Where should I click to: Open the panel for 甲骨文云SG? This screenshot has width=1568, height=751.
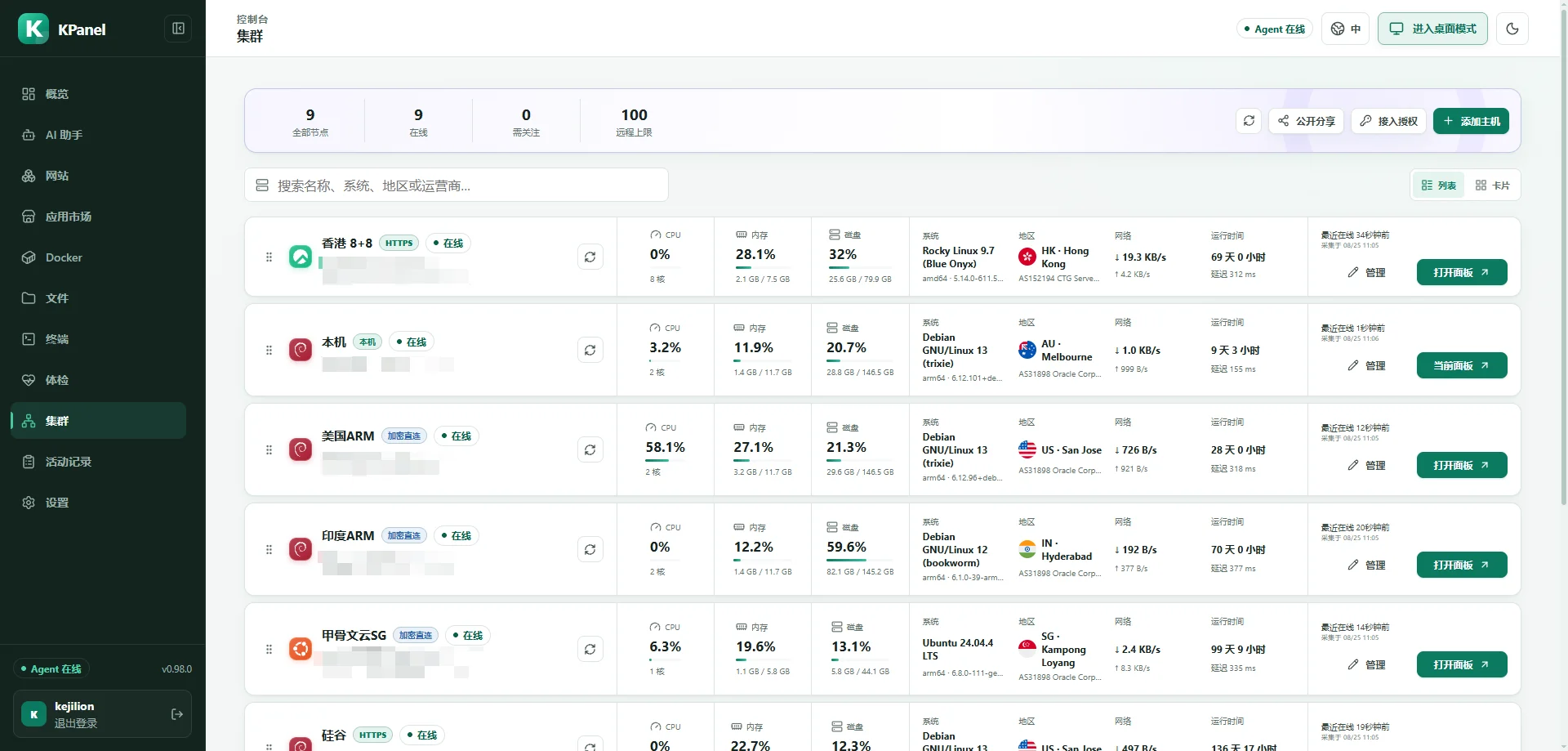1462,664
